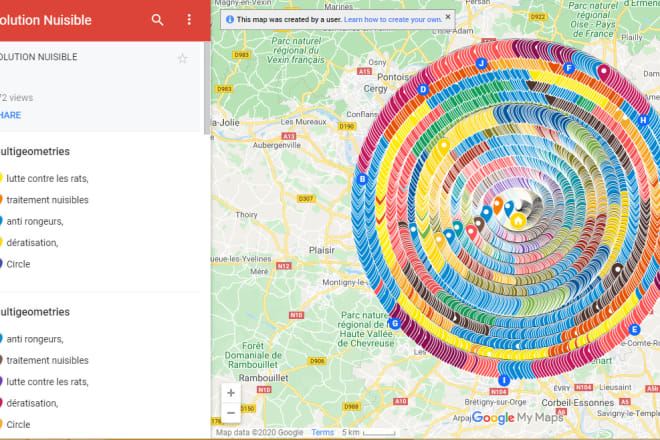The height and width of the screenshot is (440, 660).
Task: Select second 'dératisation,' item
Action: [32, 403]
